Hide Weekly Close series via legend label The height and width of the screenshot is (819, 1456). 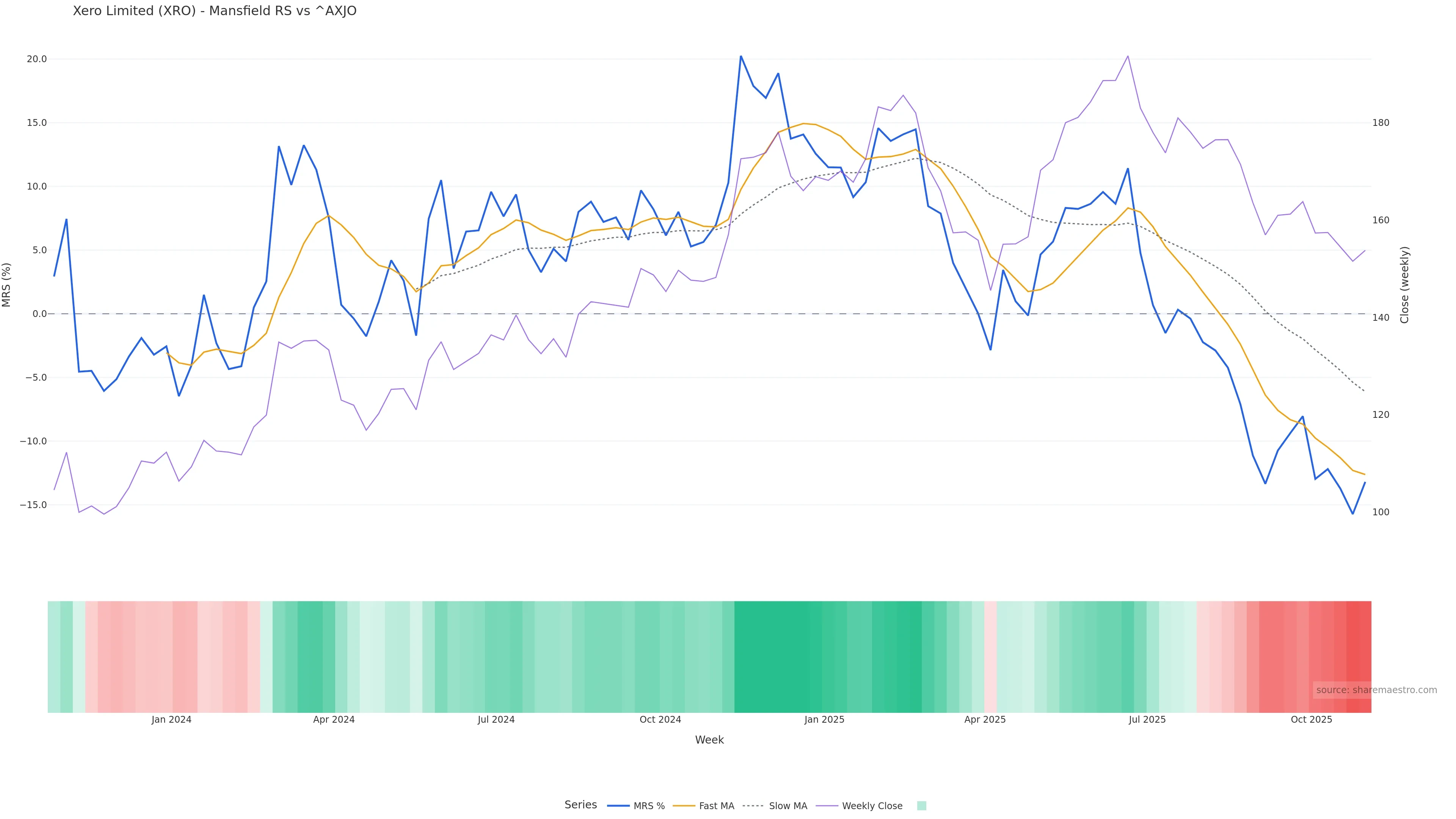pos(872,806)
